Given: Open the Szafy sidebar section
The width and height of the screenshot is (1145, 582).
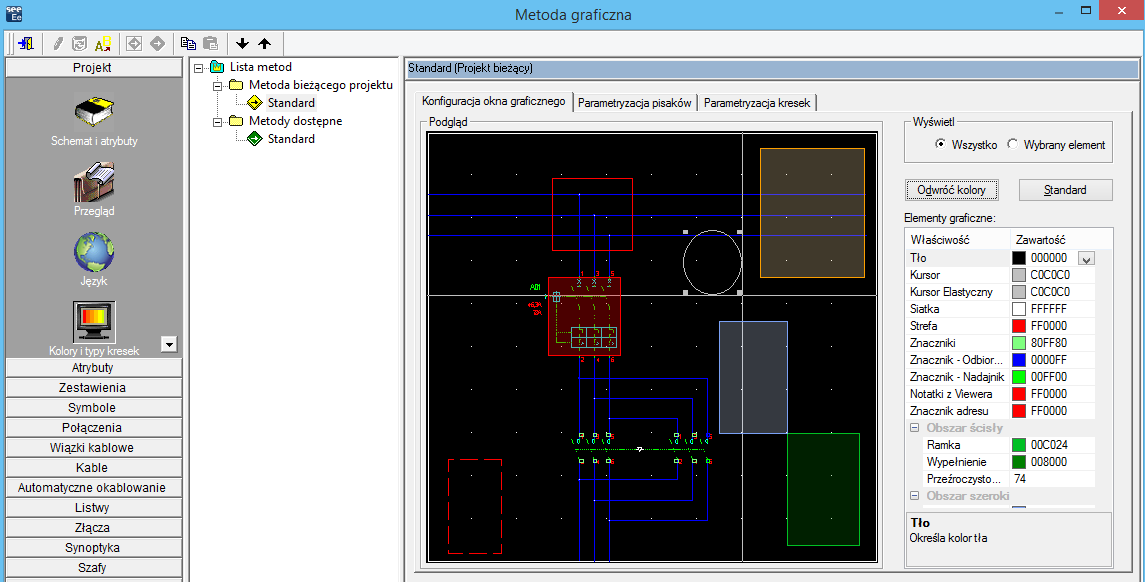Looking at the screenshot, I should [x=93, y=567].
